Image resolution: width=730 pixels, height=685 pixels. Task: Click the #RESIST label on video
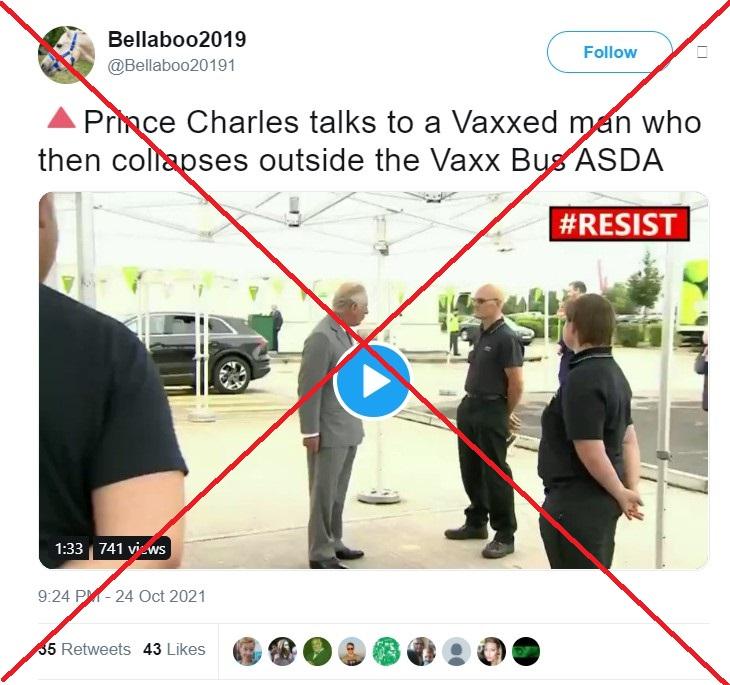click(x=619, y=224)
